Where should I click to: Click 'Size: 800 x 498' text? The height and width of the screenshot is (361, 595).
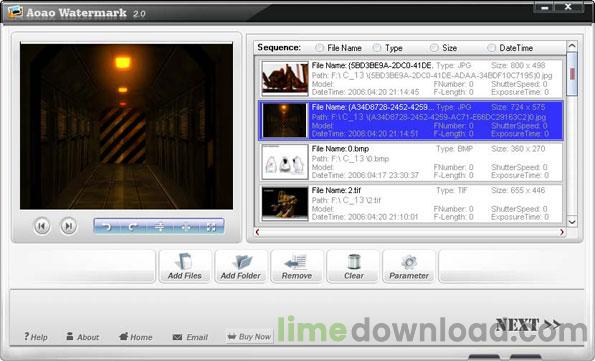518,65
